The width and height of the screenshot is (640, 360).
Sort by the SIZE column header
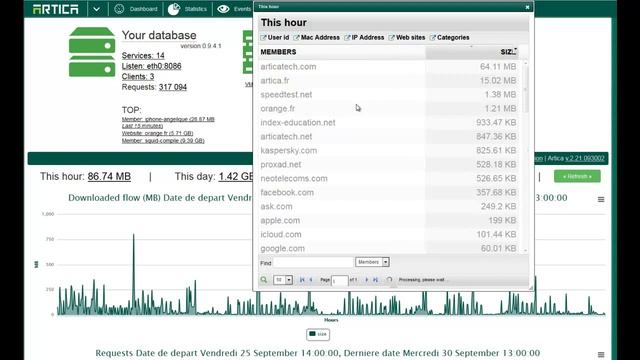point(472,52)
